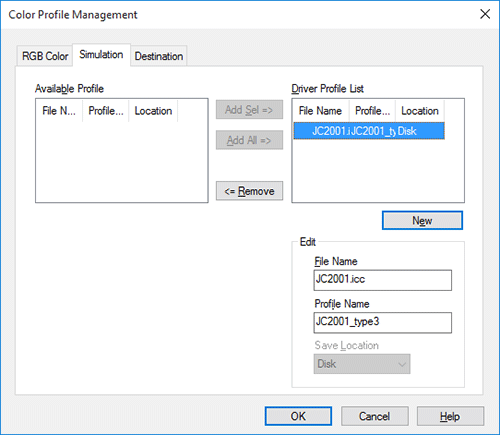Select the Simulation tab
Image resolution: width=500 pixels, height=435 pixels.
pos(101,55)
